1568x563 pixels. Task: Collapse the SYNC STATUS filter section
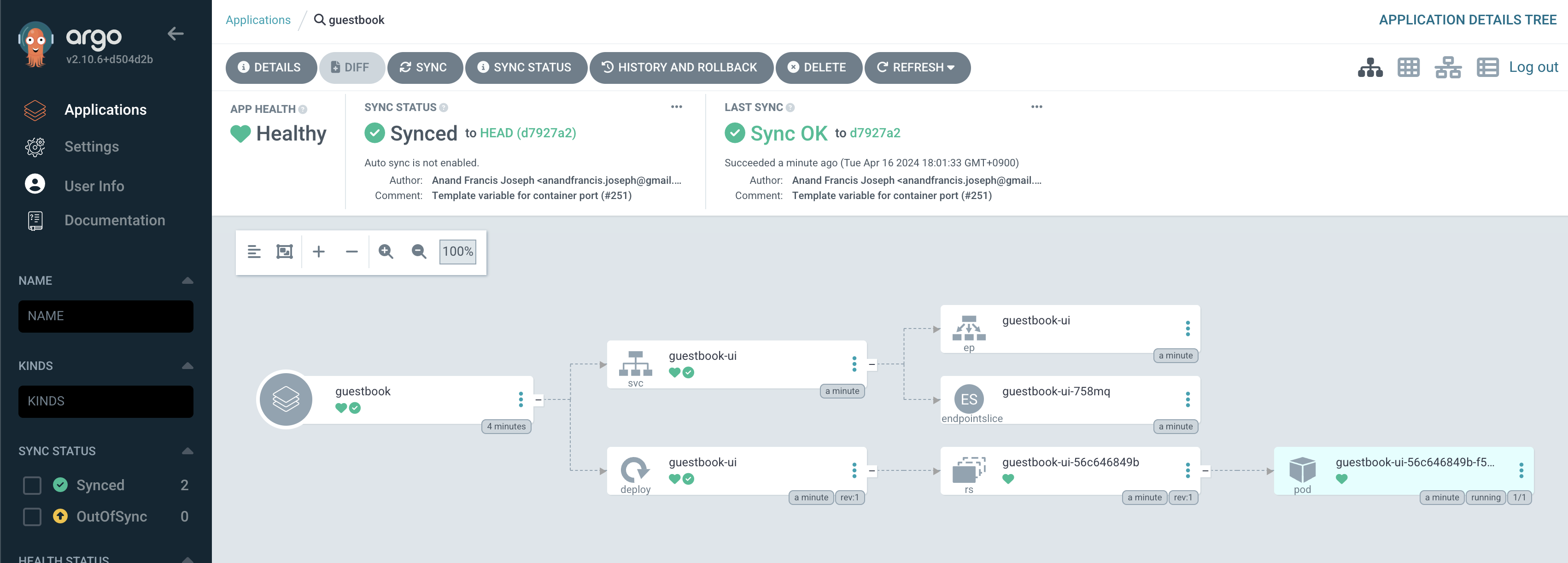pos(187,451)
